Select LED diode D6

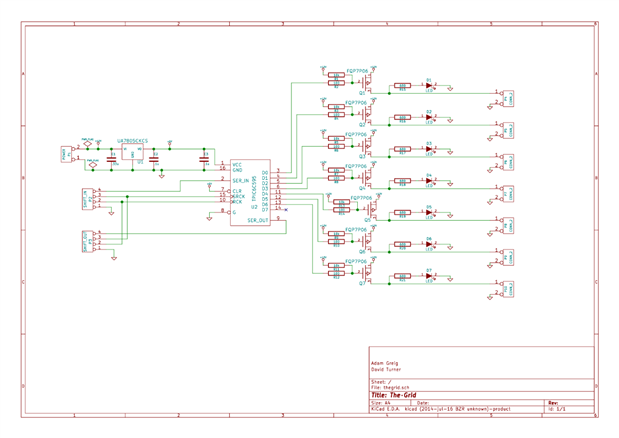(429, 244)
